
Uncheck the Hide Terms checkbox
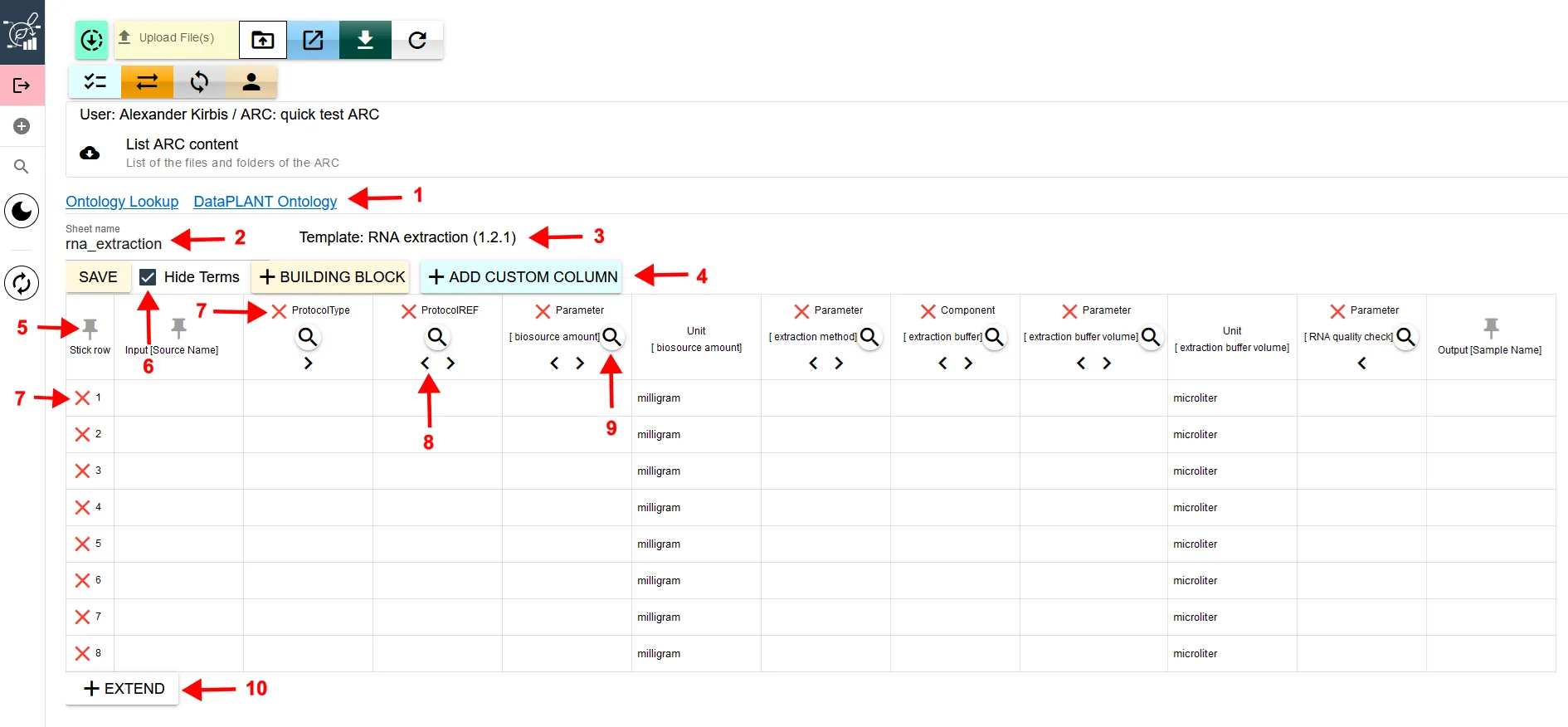[148, 277]
